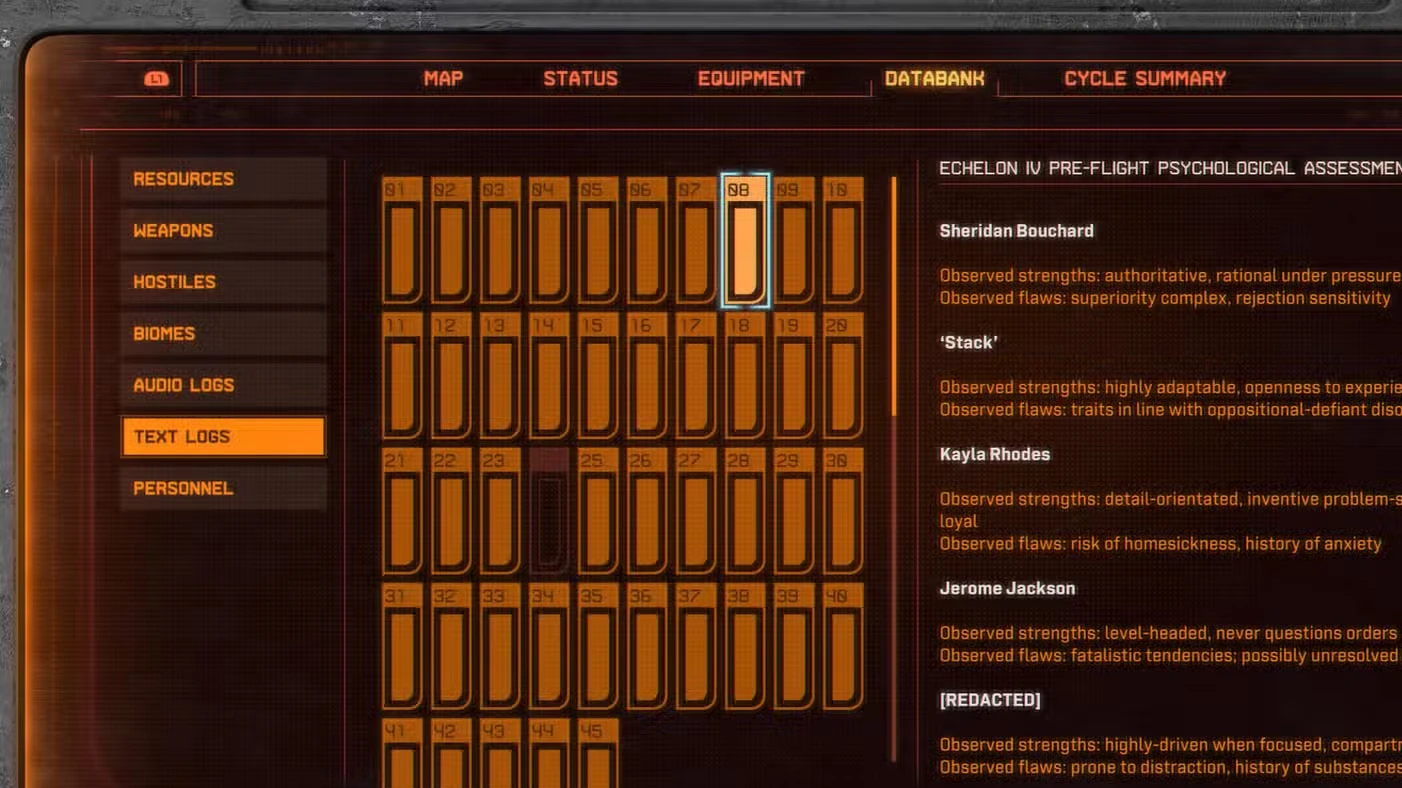Go to the CYCLE SUMMARY tab
The width and height of the screenshot is (1402, 788).
tap(1145, 79)
